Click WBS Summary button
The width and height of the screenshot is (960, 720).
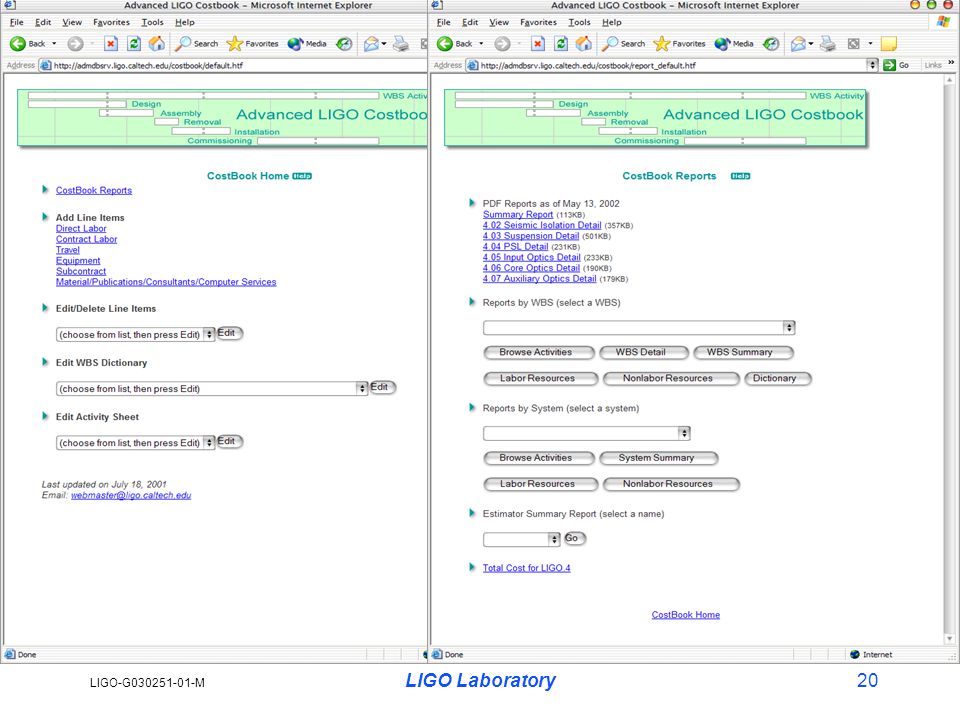pos(743,353)
